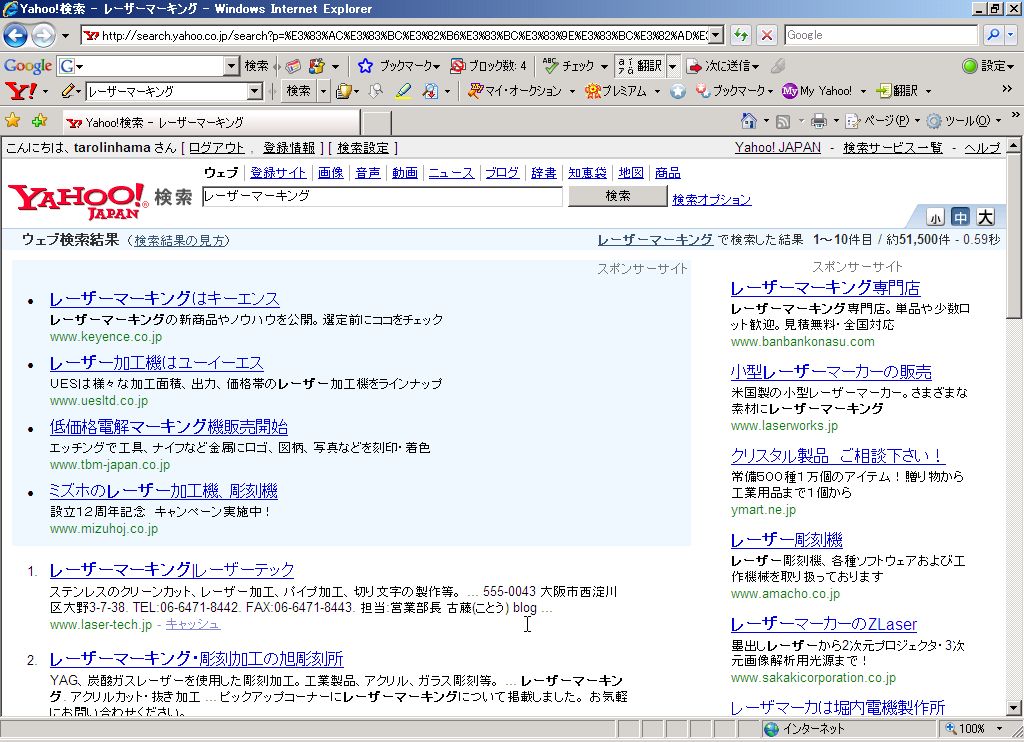Switch to ニュース search tab

(451, 173)
